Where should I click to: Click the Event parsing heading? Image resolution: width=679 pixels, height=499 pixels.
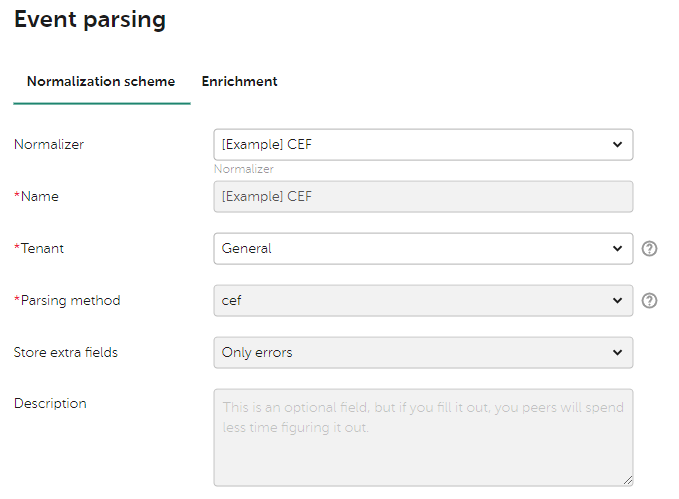click(90, 20)
